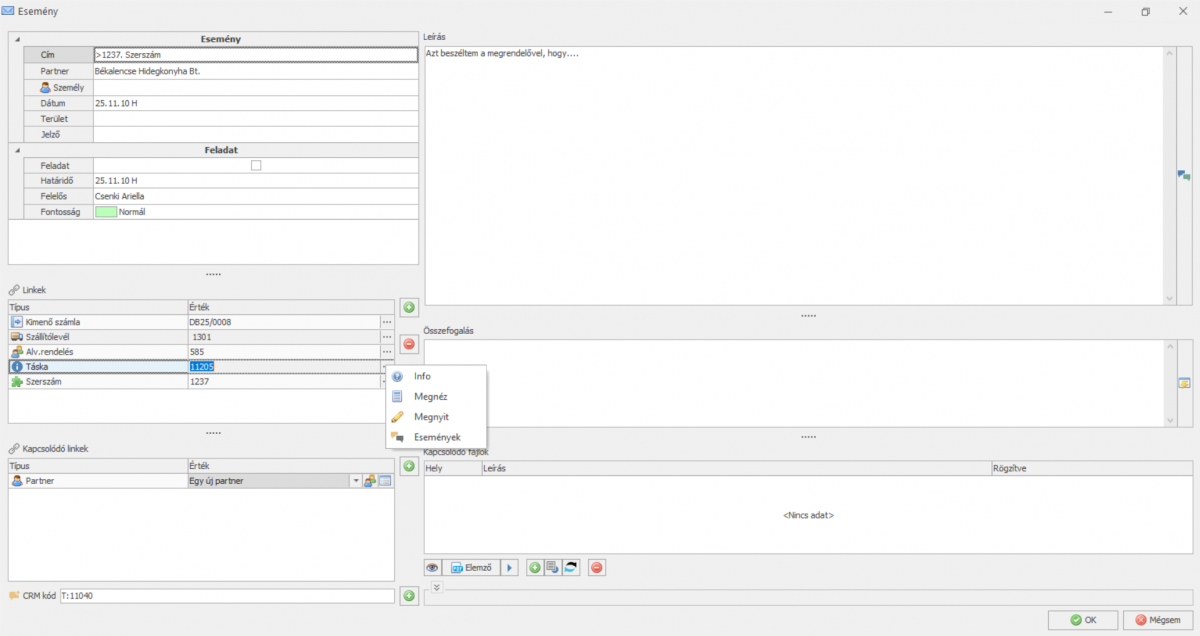Screen dimensions: 1200x636
Task: Expand the double-chevron panel below files toolbar
Action: pyautogui.click(x=437, y=587)
